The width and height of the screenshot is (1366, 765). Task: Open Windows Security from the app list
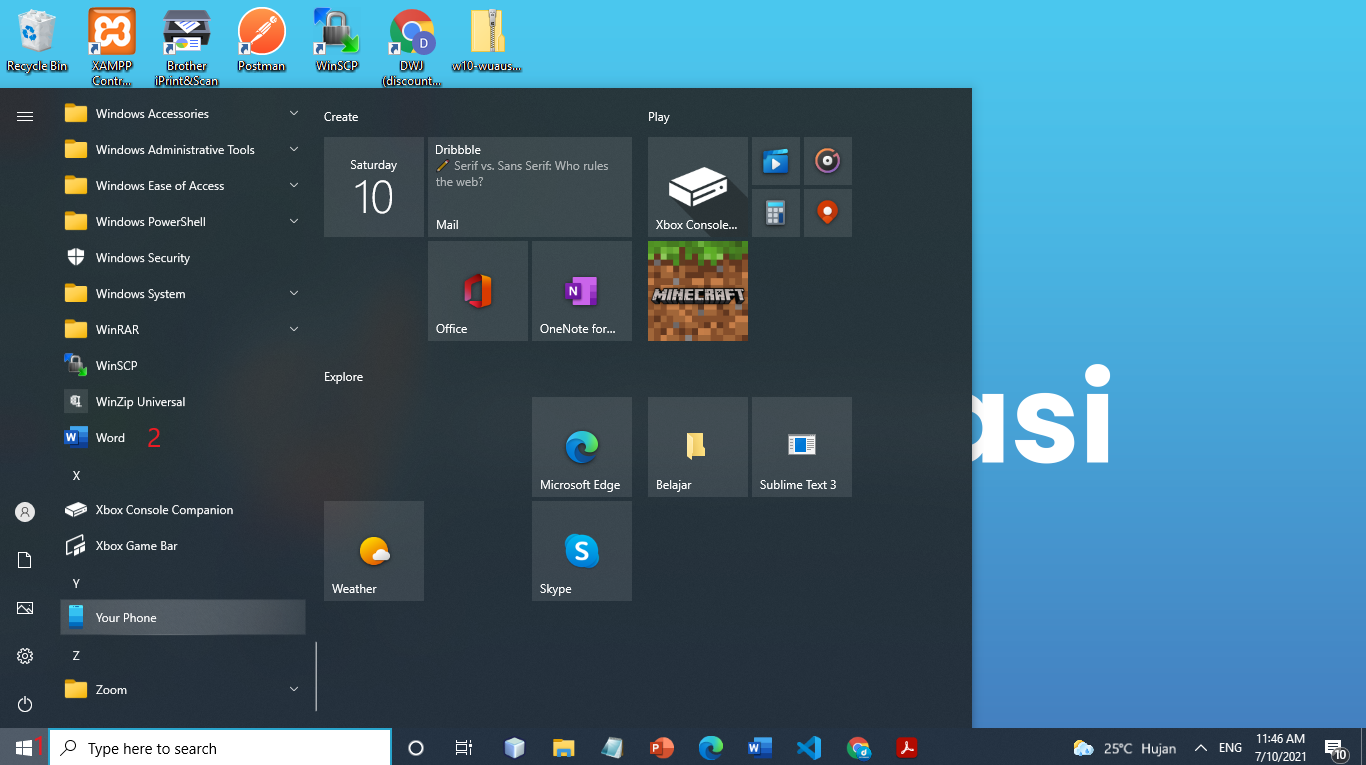[183, 258]
